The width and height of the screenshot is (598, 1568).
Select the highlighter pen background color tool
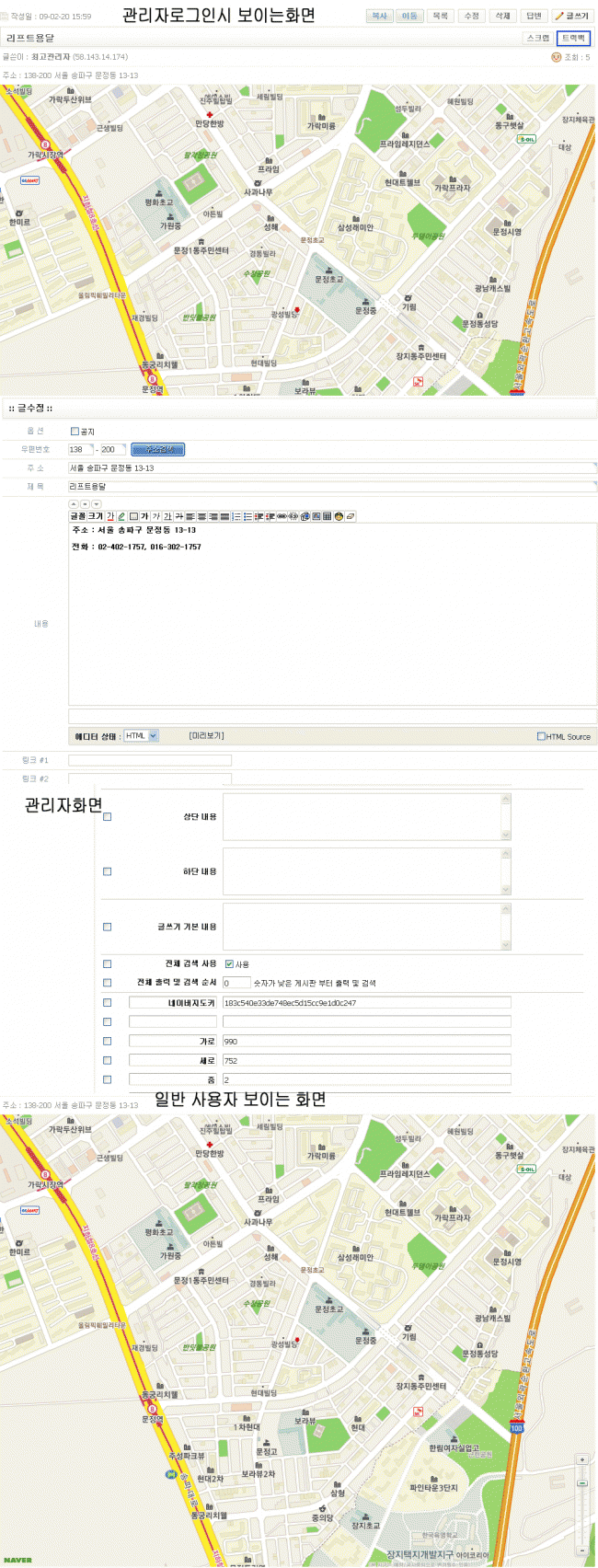[x=121, y=516]
